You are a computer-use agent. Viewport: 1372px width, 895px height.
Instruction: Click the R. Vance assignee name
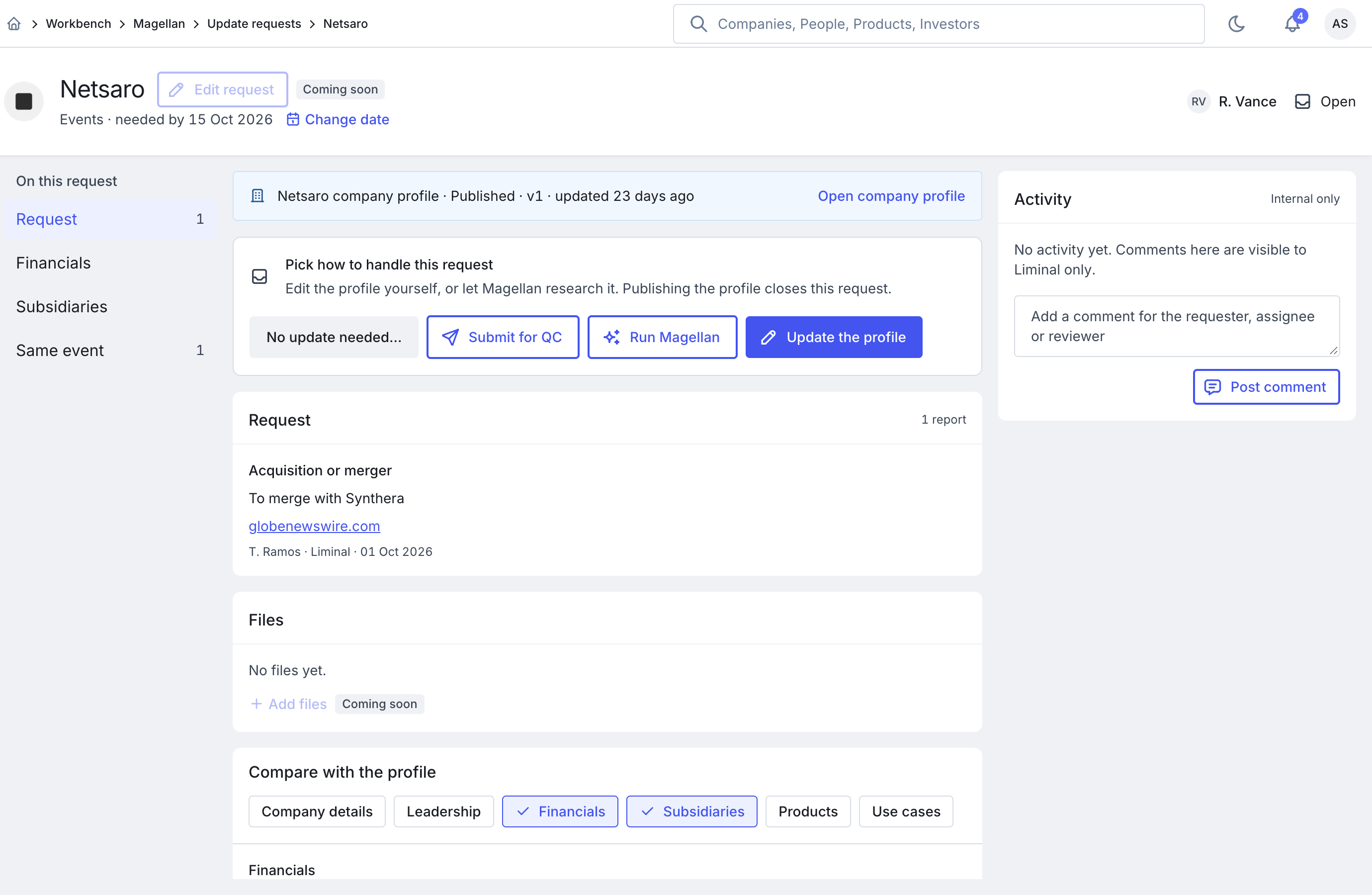click(1248, 101)
